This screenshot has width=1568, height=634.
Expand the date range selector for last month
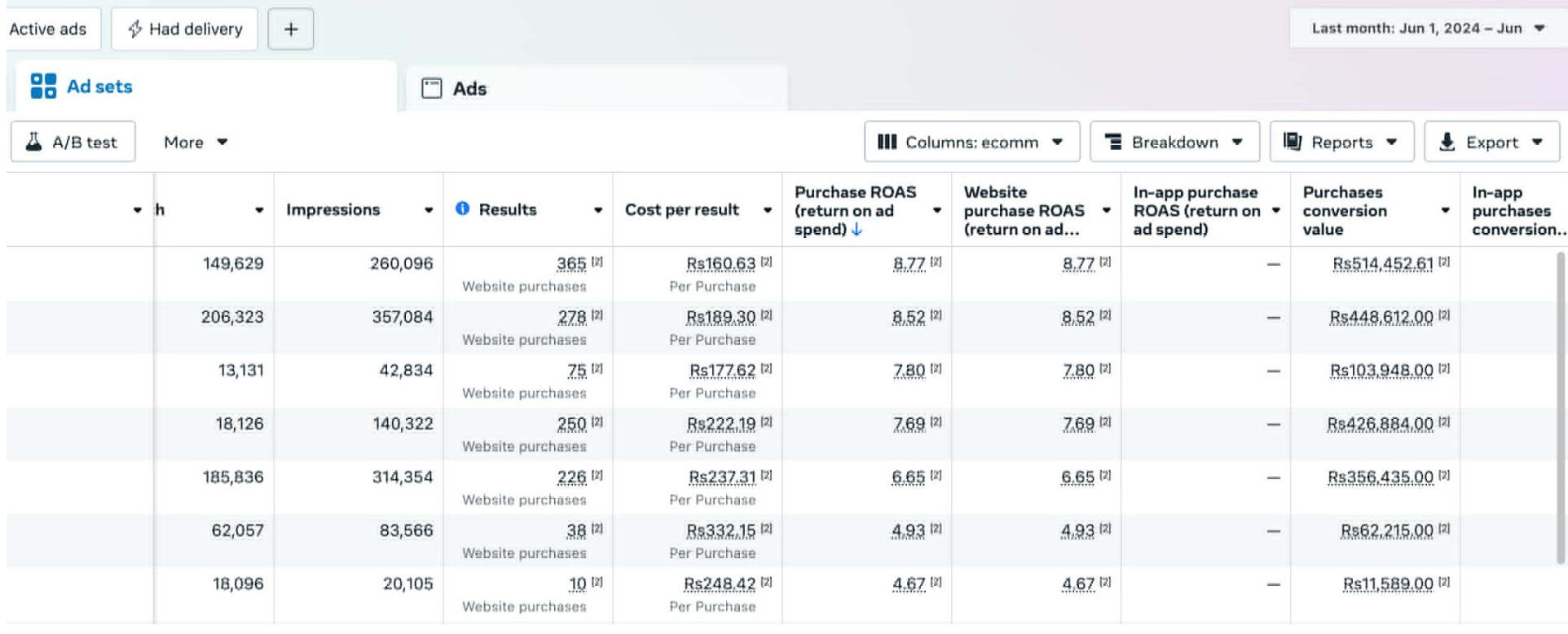pos(1428,29)
